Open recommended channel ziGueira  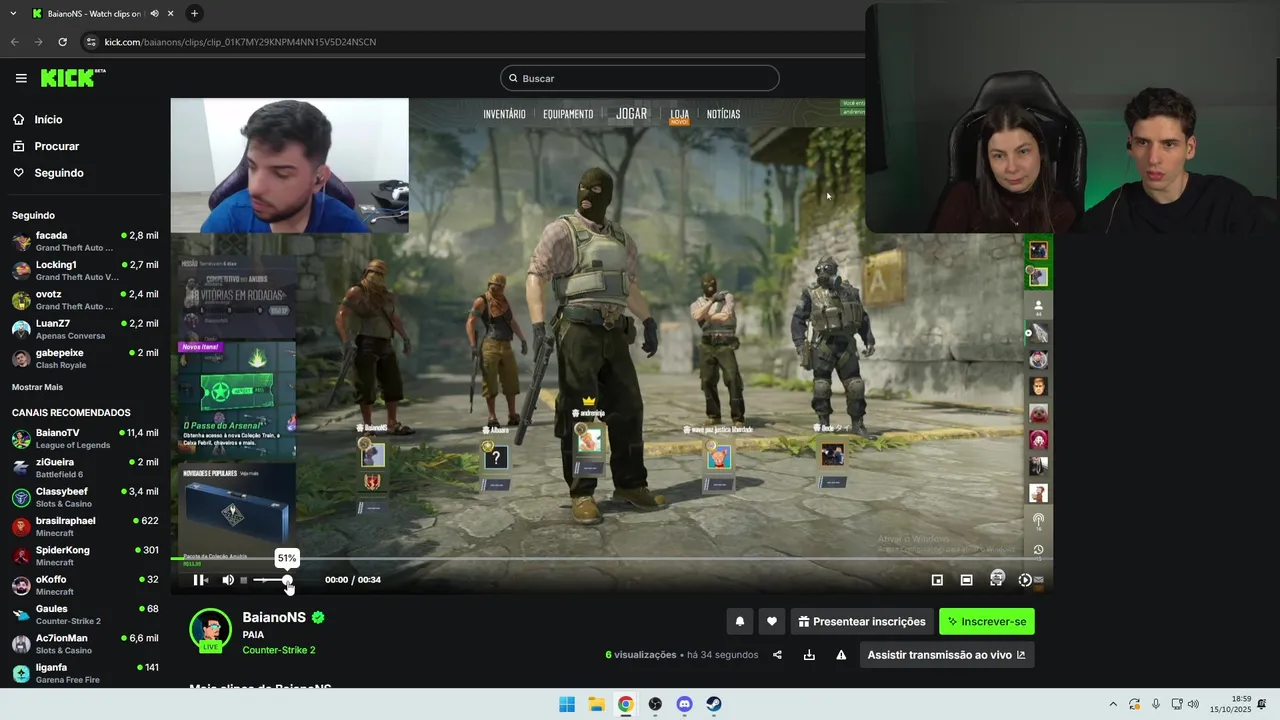coord(84,467)
